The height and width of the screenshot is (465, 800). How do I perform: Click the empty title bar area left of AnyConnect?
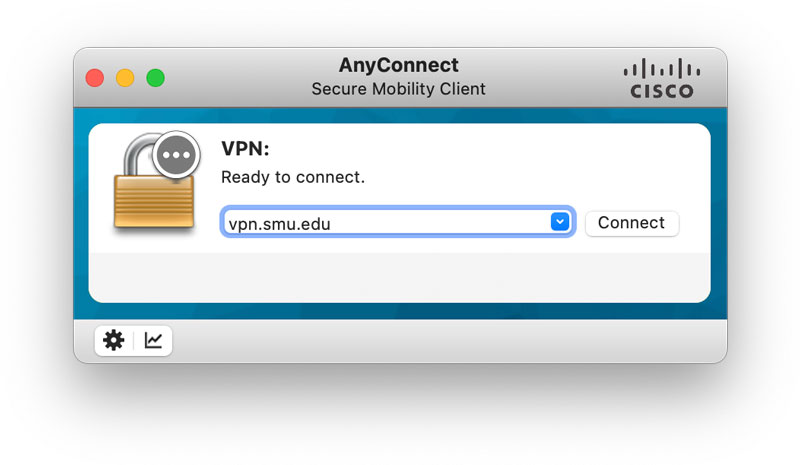pyautogui.click(x=240, y=78)
